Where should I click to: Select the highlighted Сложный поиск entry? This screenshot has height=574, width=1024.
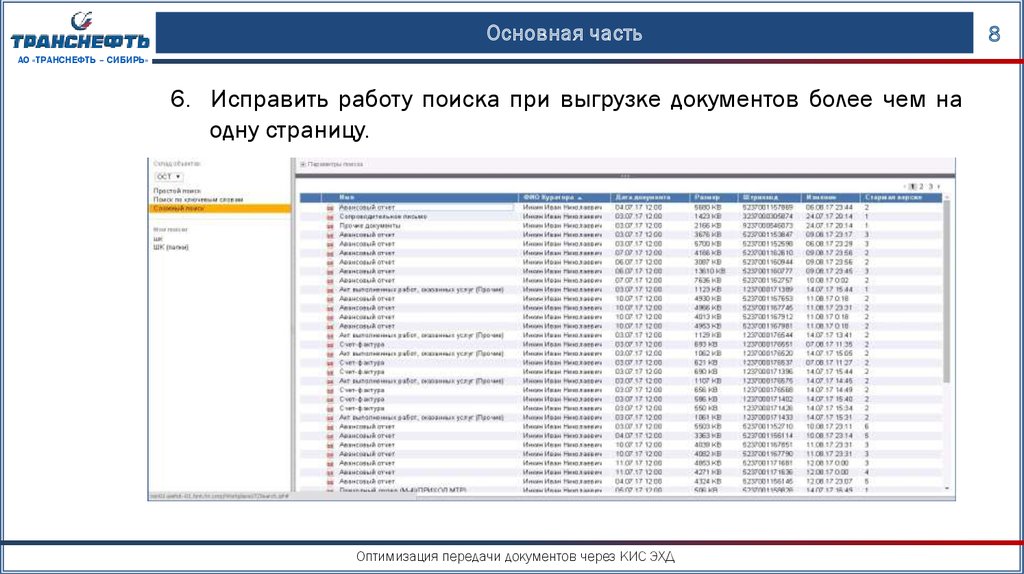coord(219,208)
